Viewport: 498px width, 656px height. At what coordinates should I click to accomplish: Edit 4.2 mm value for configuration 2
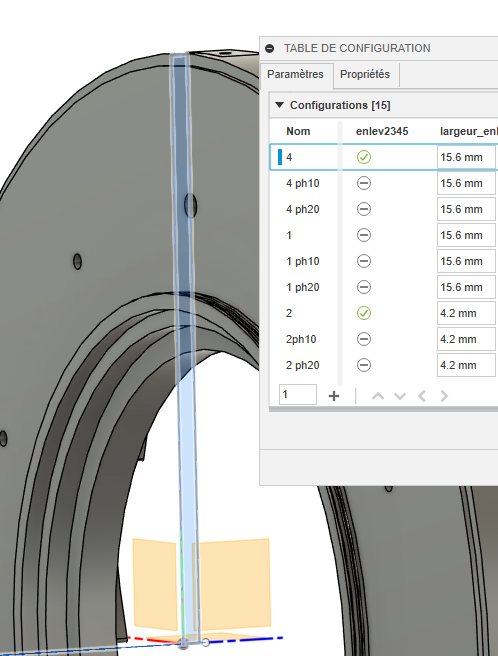coord(467,313)
